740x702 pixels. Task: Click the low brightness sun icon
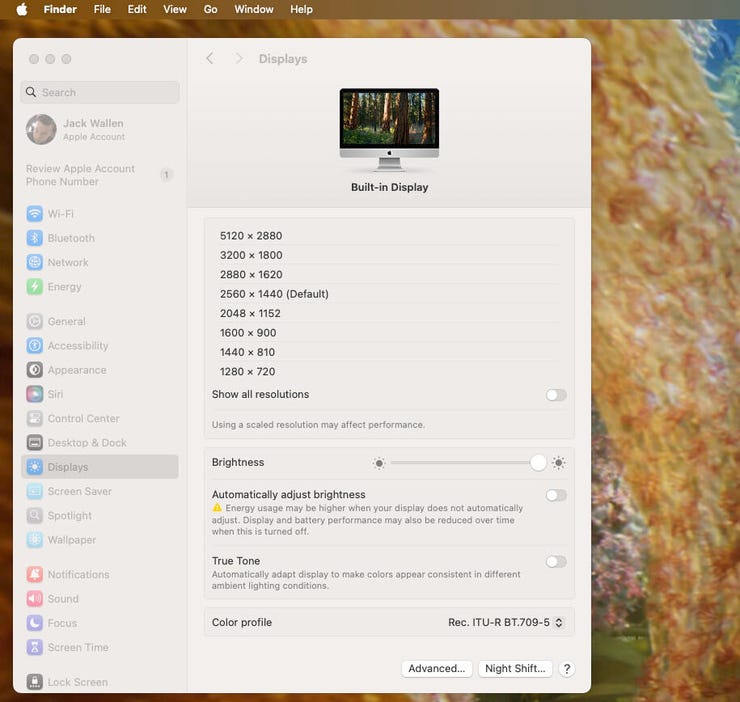click(x=379, y=463)
